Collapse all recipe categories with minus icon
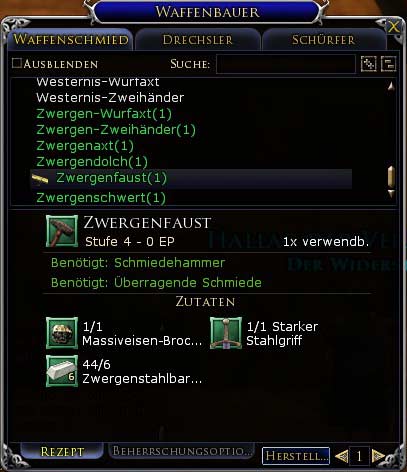Image resolution: width=407 pixels, height=472 pixels. coord(388,63)
